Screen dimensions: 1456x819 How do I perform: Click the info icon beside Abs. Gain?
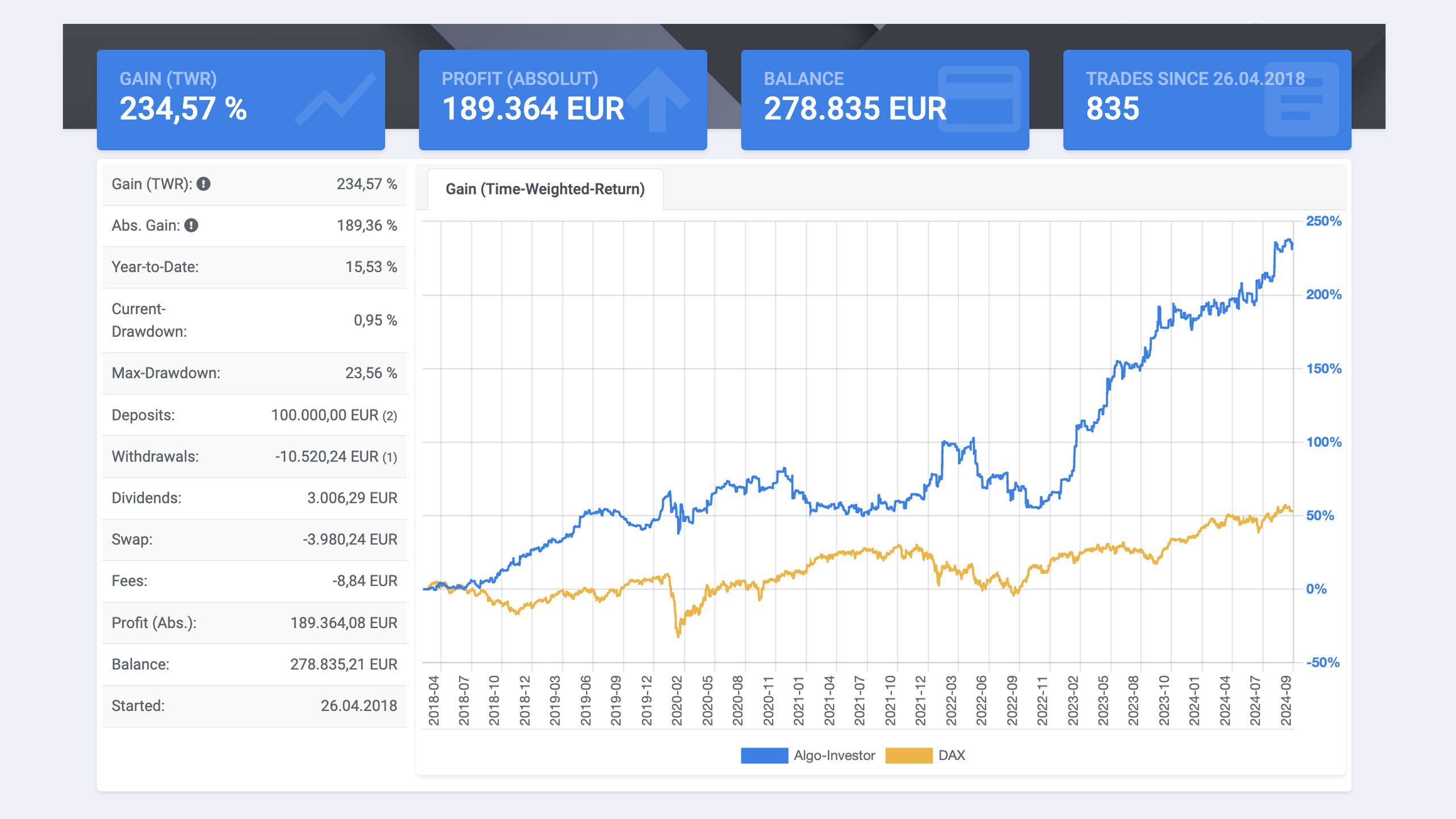(x=192, y=226)
